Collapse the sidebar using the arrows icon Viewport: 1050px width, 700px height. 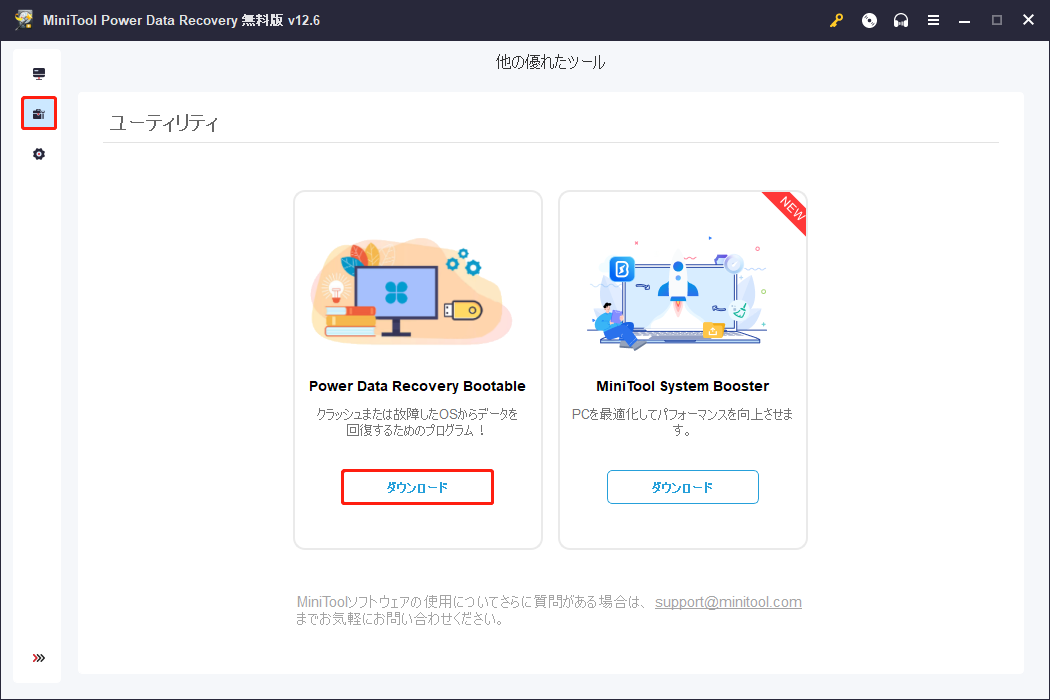[38, 657]
